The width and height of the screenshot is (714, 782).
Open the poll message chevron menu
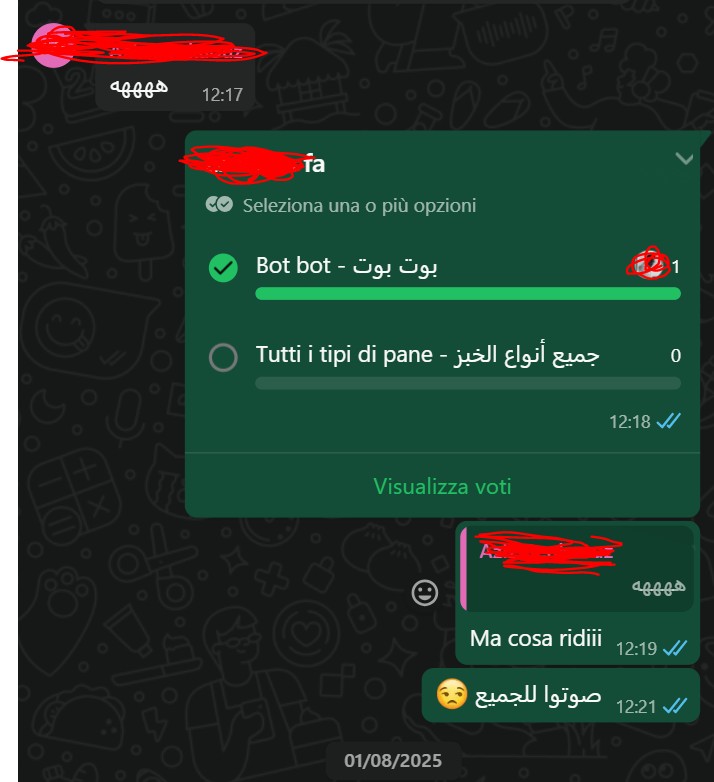[684, 159]
